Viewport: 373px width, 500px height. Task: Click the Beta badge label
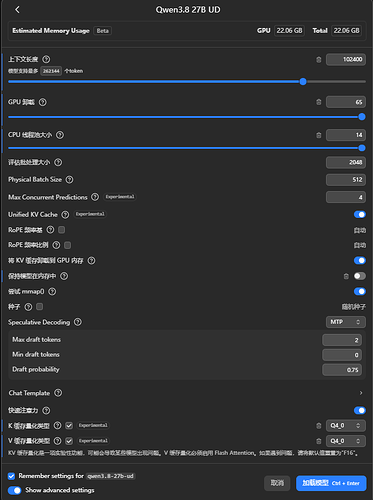pos(103,31)
